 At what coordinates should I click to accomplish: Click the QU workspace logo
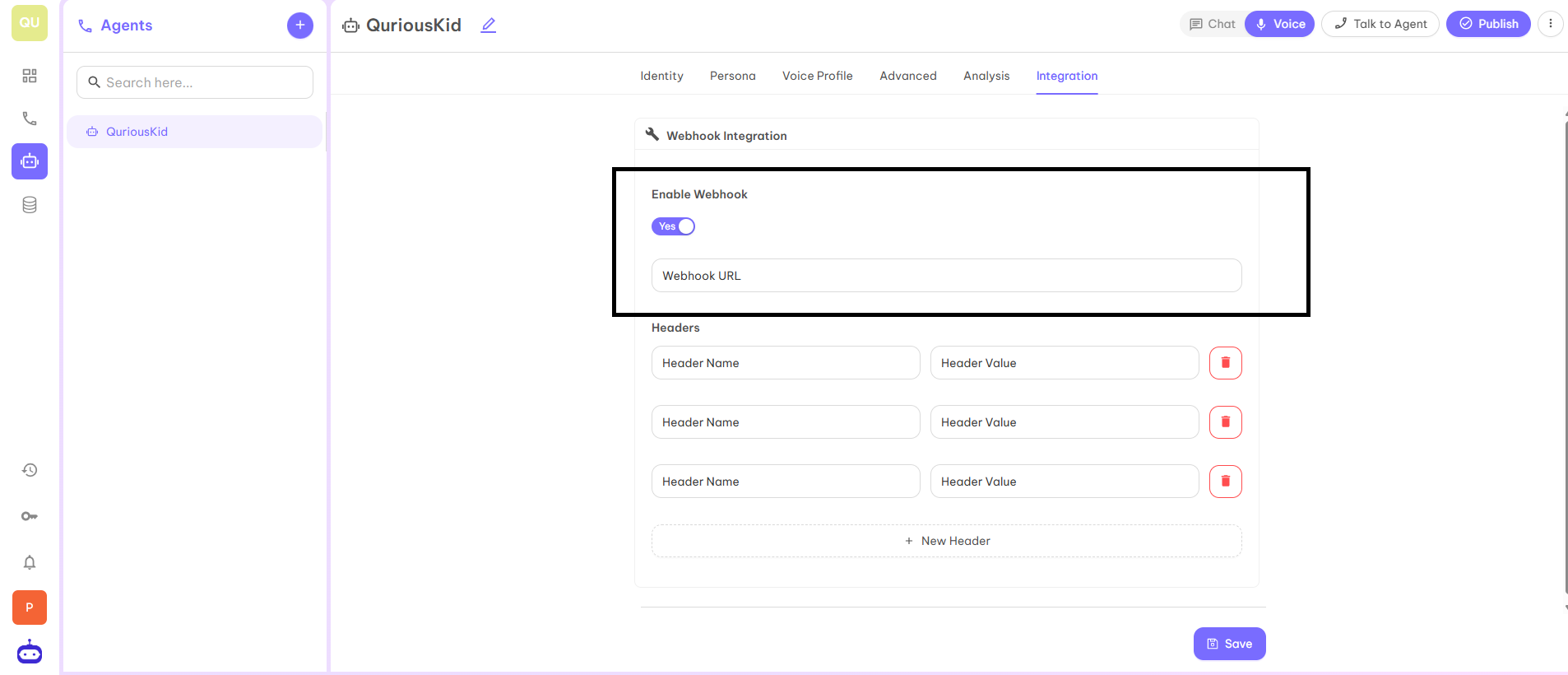click(30, 23)
